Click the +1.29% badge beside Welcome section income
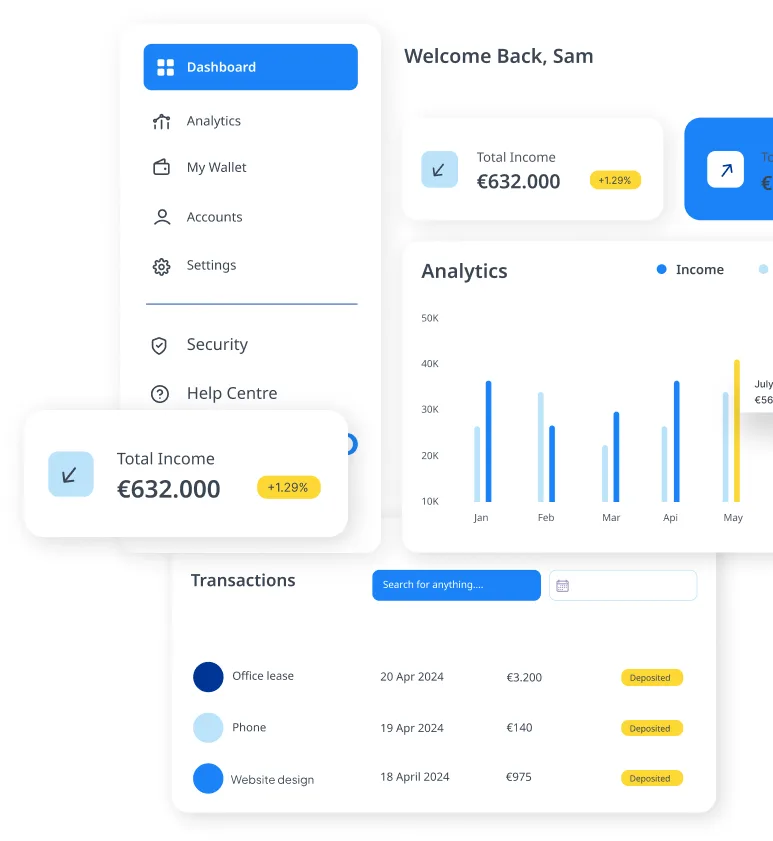This screenshot has width=773, height=841. pos(615,180)
